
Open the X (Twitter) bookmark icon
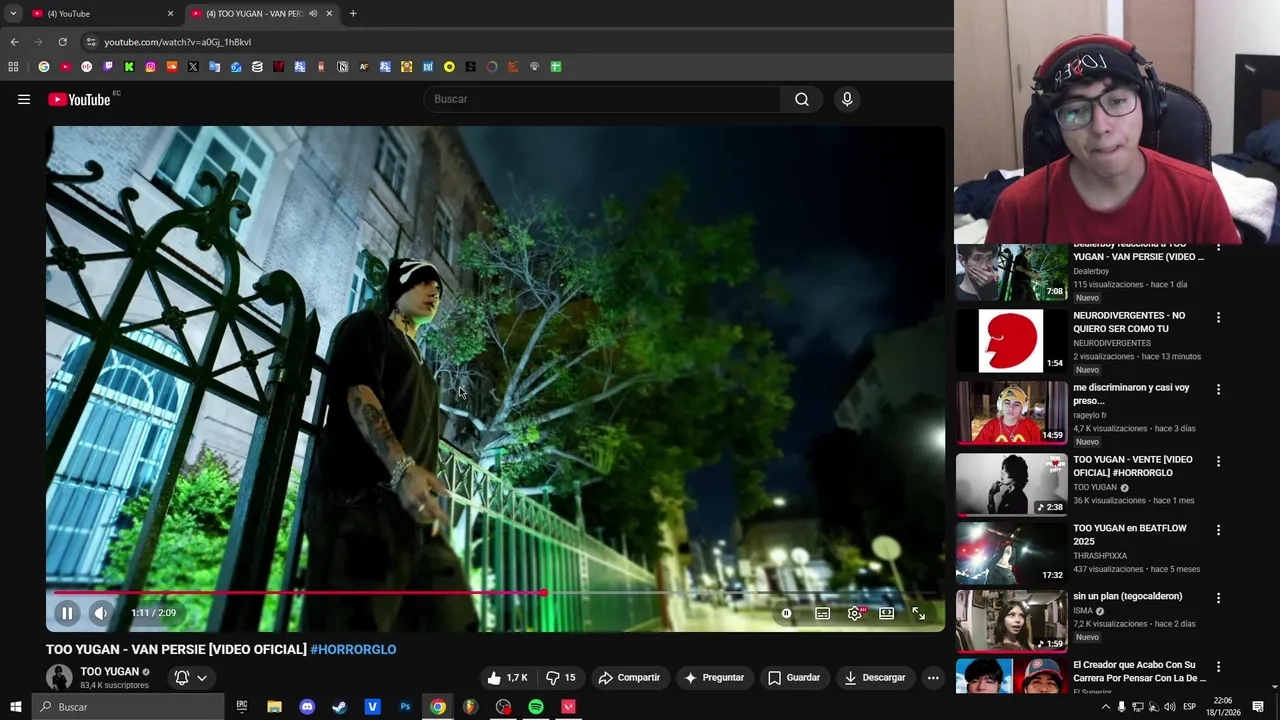[193, 67]
